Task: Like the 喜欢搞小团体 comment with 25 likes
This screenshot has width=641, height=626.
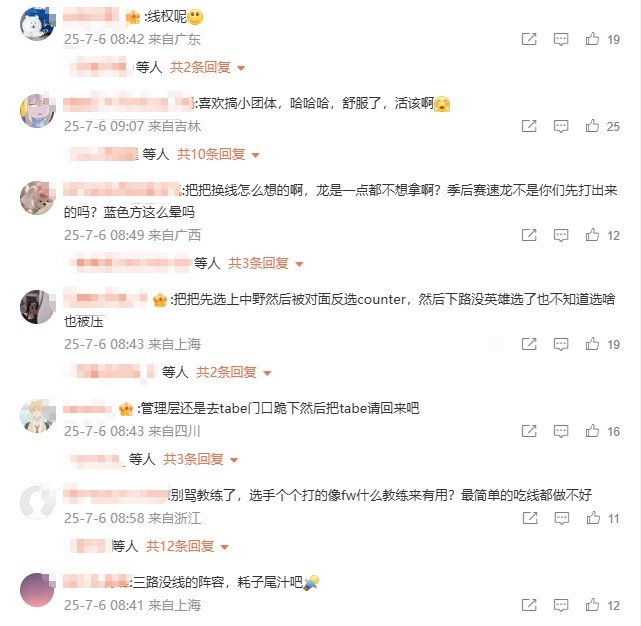Action: [x=592, y=126]
